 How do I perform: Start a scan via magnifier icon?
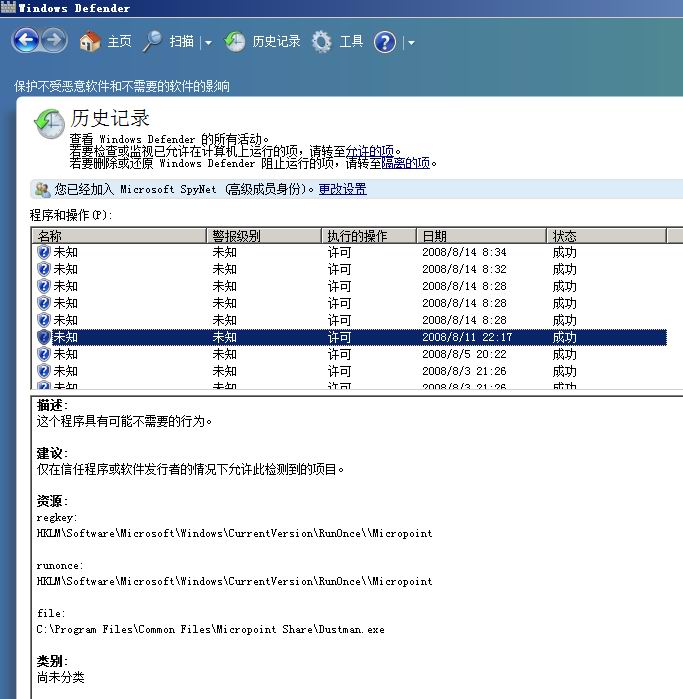pyautogui.click(x=153, y=41)
